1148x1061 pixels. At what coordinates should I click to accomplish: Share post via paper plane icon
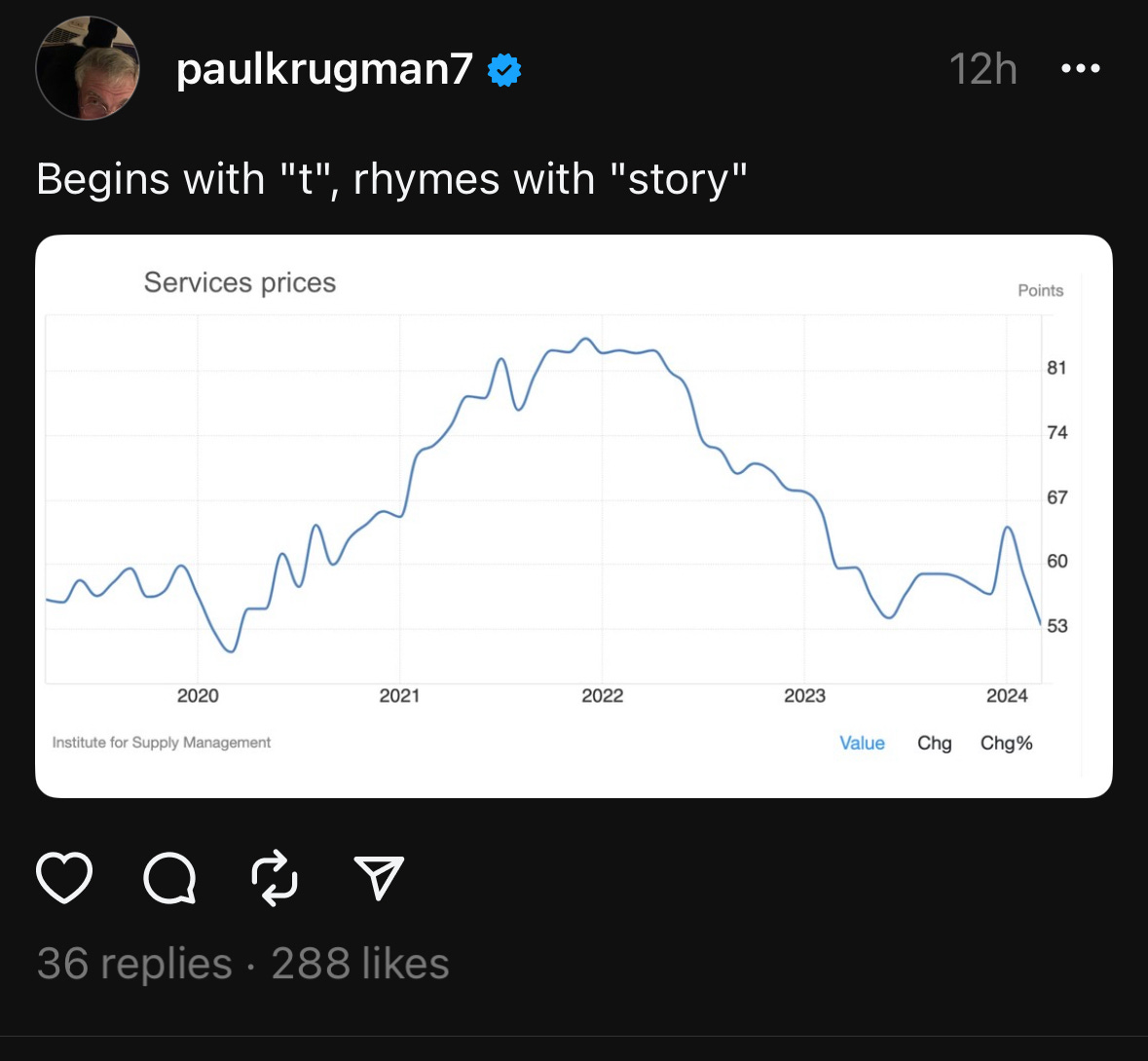coord(379,877)
